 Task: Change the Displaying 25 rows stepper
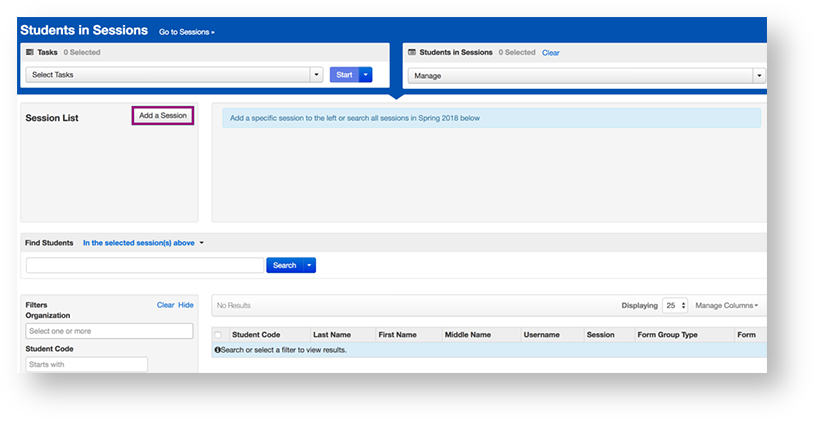pos(675,306)
